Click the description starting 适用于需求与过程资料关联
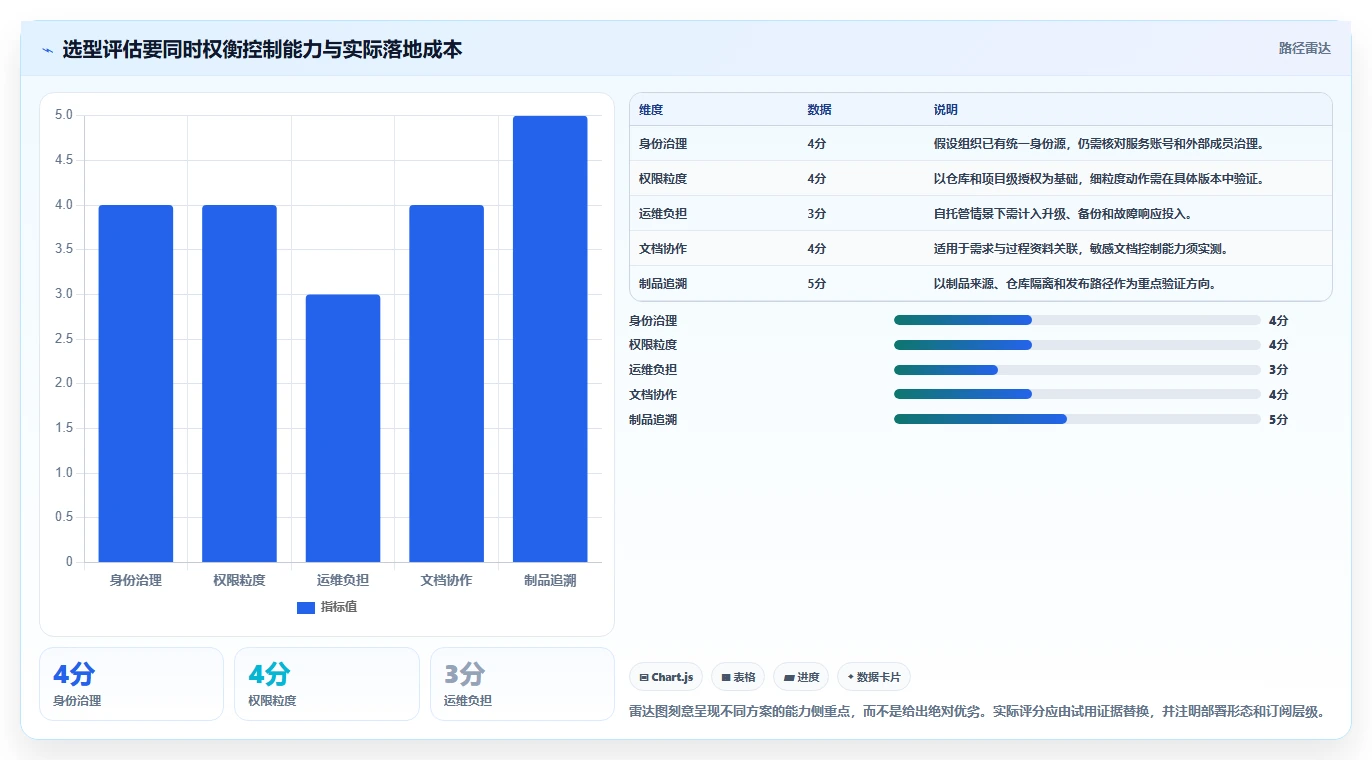This screenshot has height=760, width=1372. point(1081,249)
